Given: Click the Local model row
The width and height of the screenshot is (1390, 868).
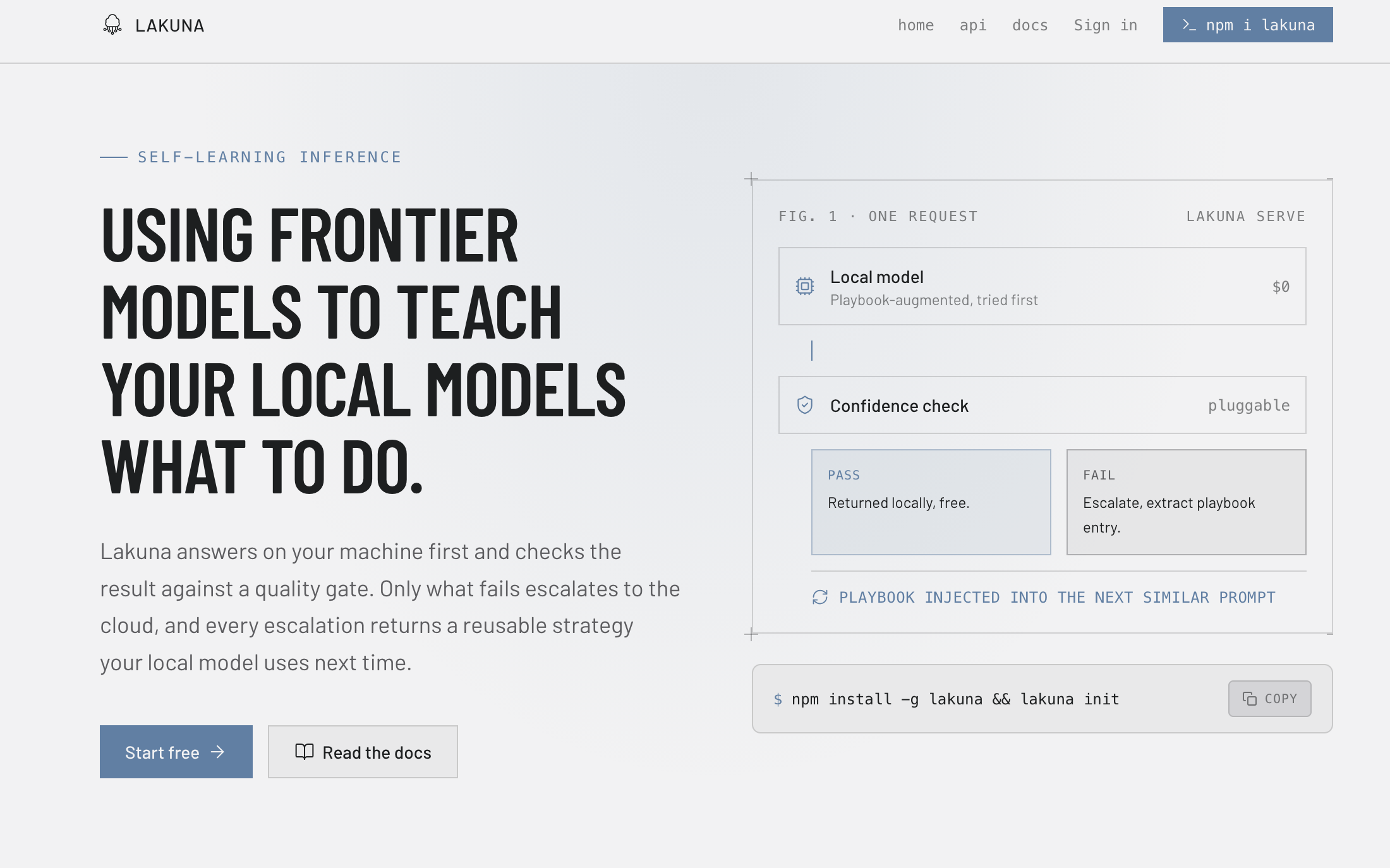Looking at the screenshot, I should click(1042, 286).
